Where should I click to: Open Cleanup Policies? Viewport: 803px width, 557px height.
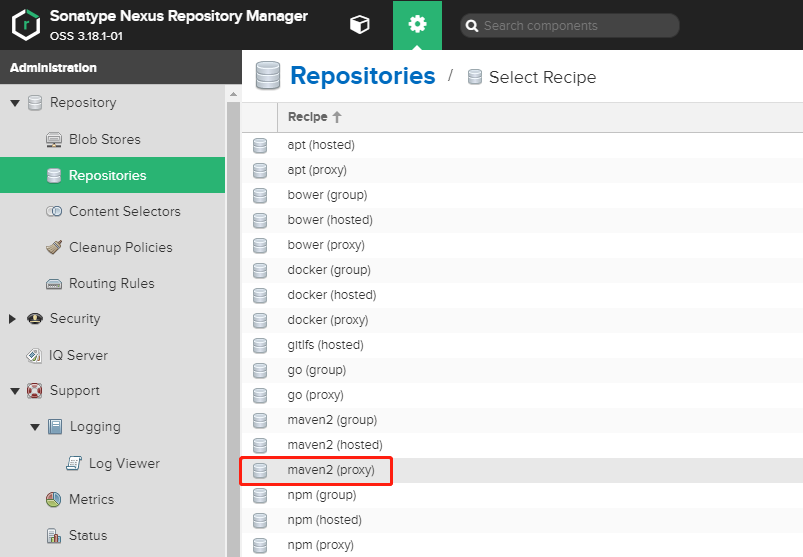click(120, 247)
